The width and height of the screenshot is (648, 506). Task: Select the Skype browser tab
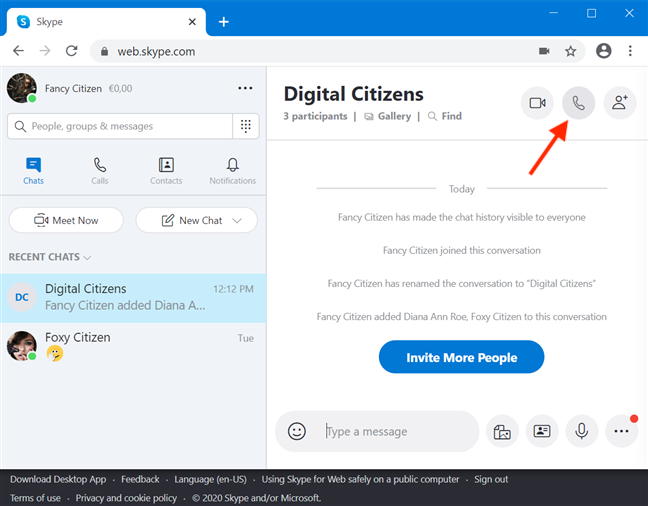click(107, 21)
